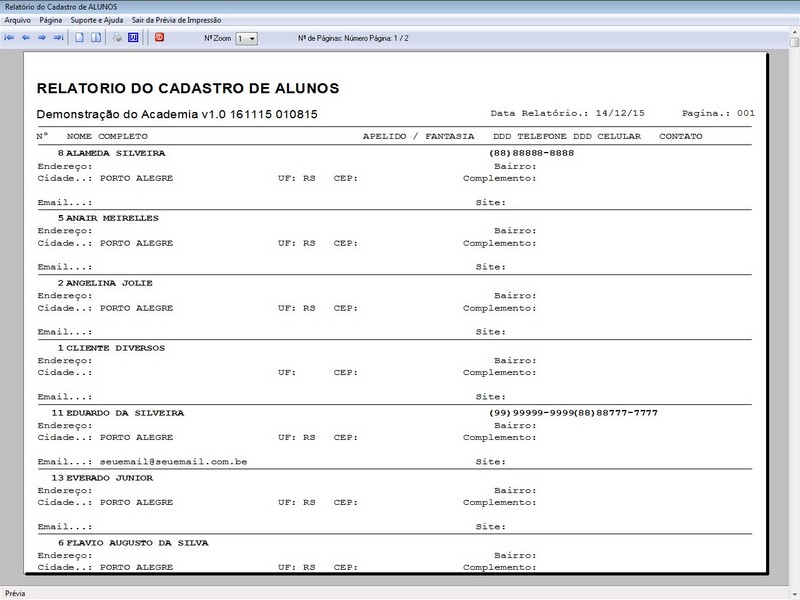Jump to last page arrow icon
This screenshot has width=800, height=600.
click(x=58, y=38)
